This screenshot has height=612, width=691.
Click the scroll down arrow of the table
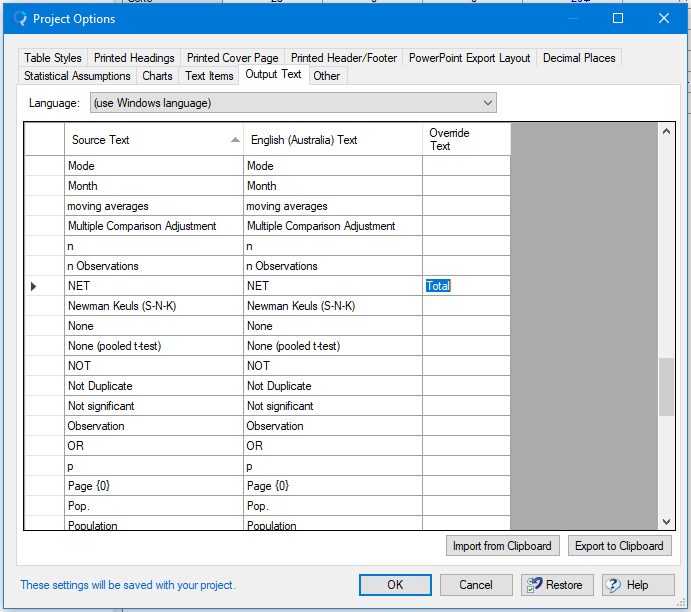pos(666,522)
